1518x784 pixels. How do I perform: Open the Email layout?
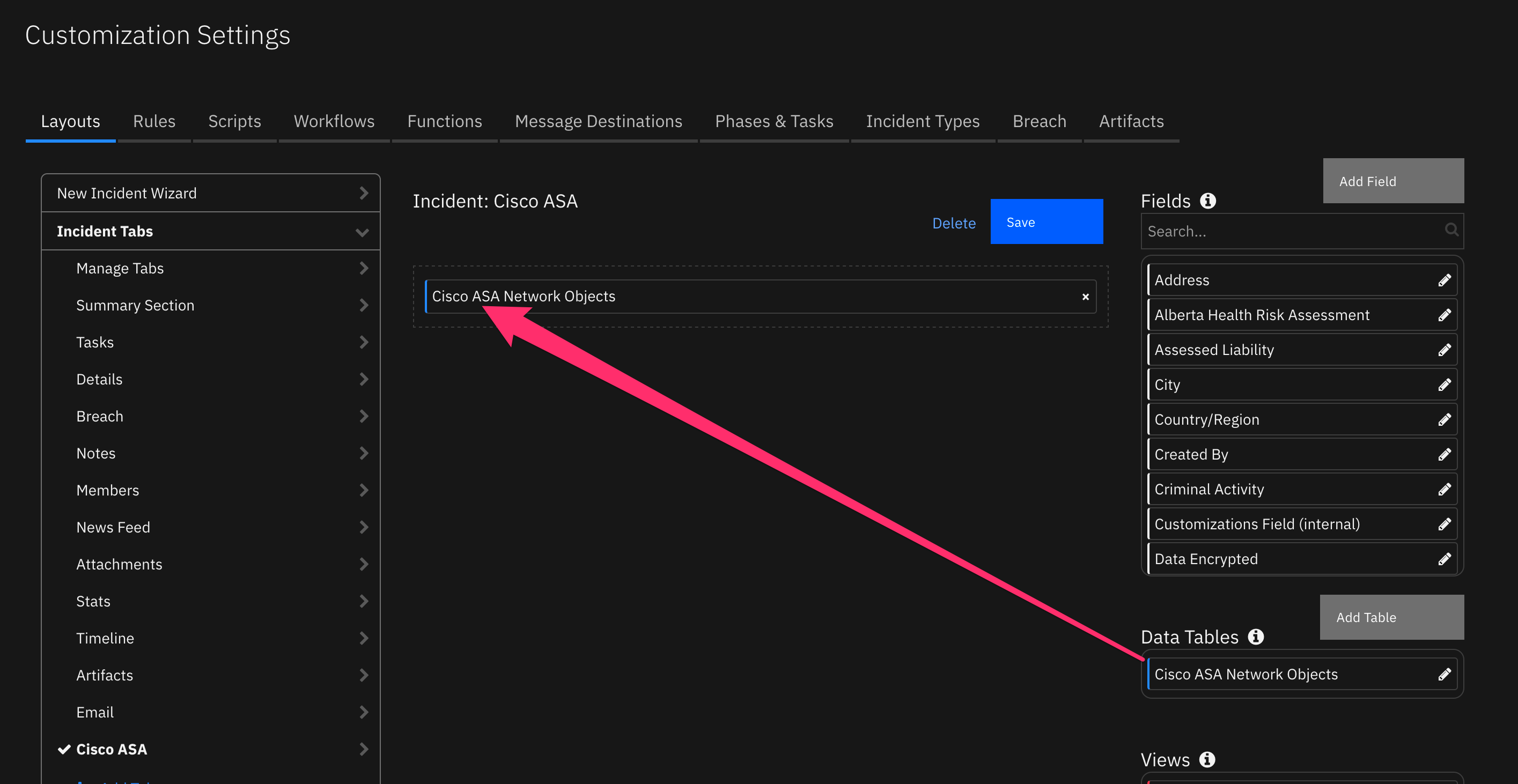coord(210,712)
